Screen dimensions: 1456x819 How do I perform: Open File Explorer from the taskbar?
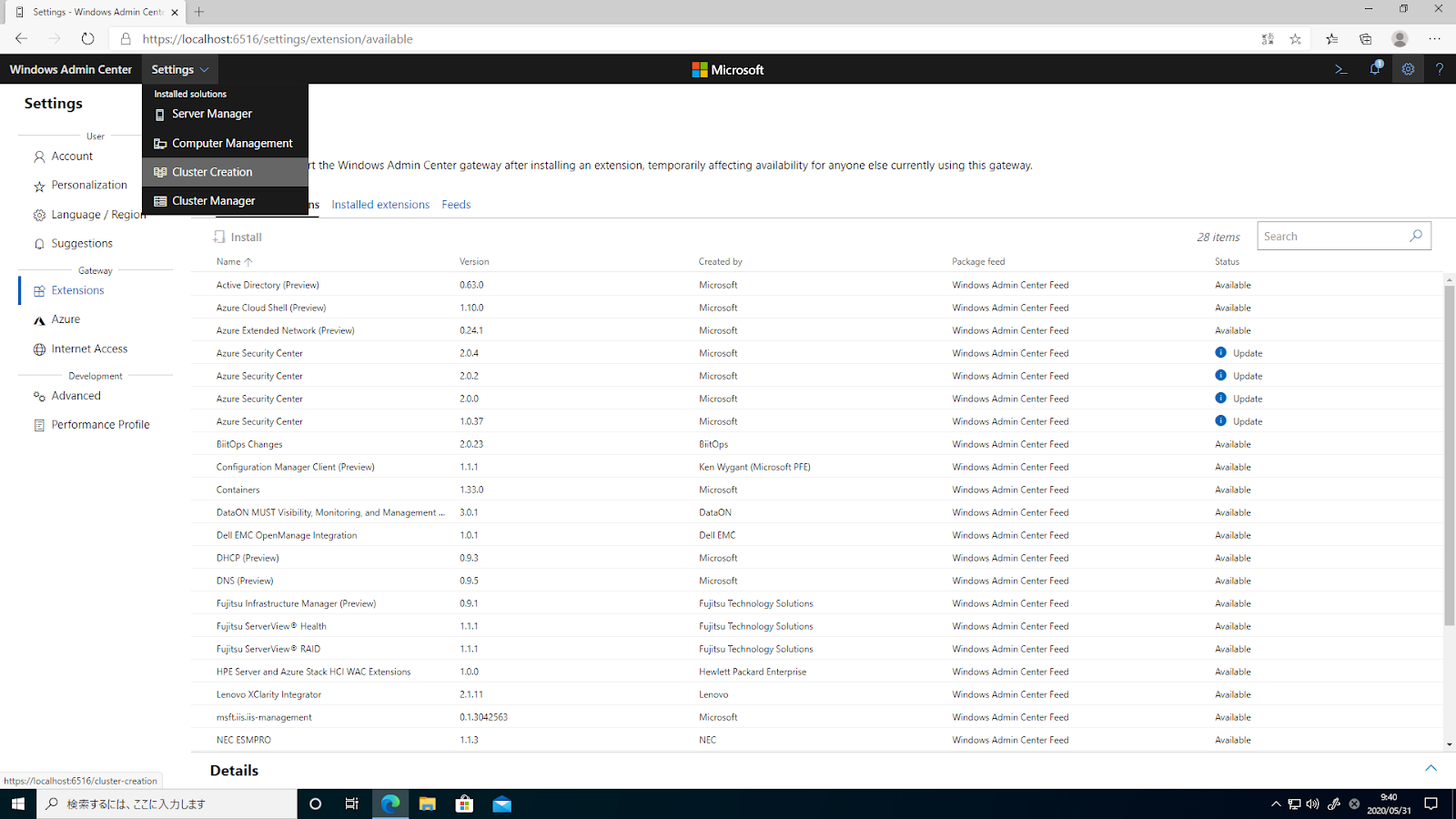(x=428, y=804)
